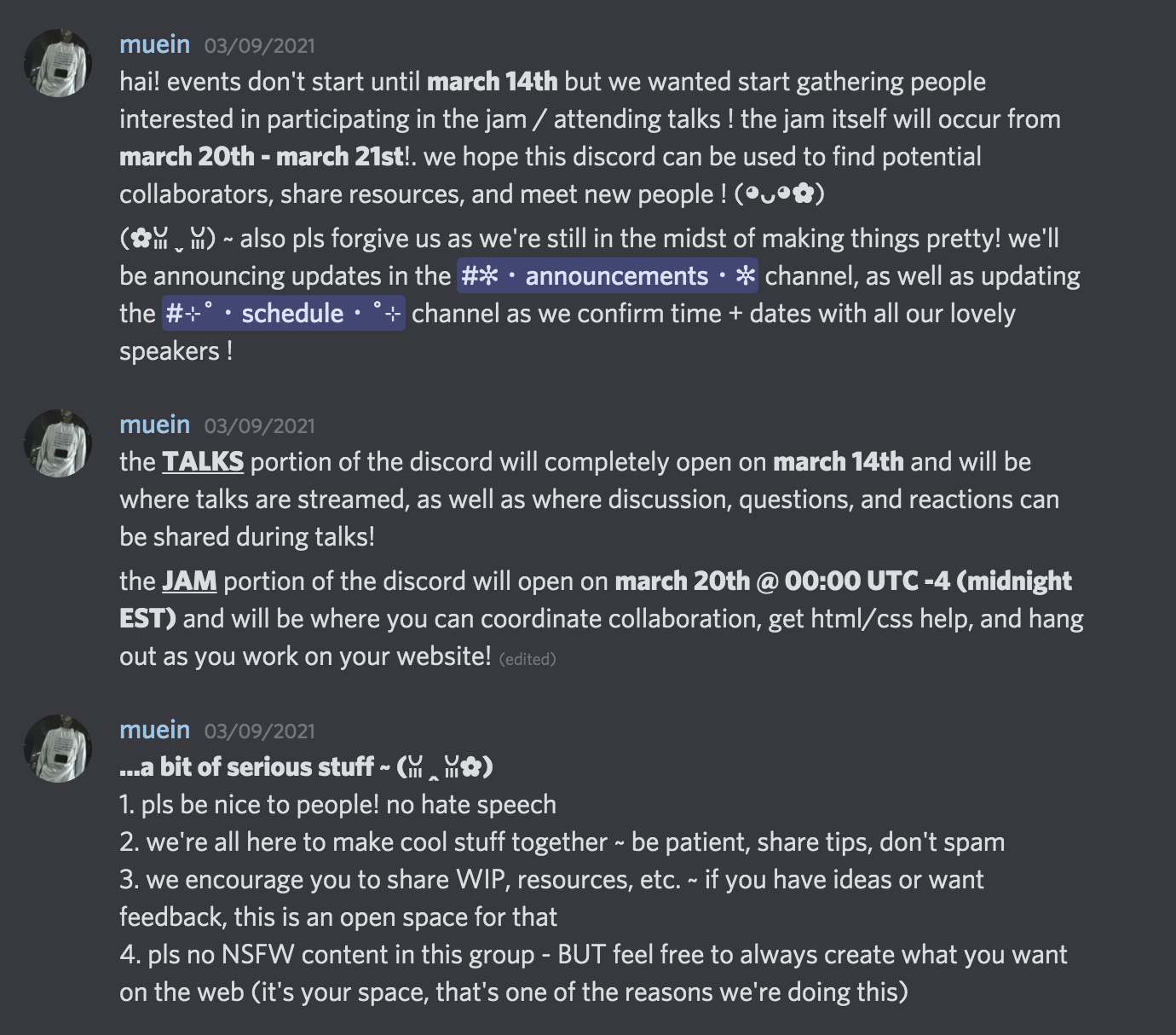Click the underlined TALKS word
This screenshot has width=1176, height=1035.
(x=203, y=462)
